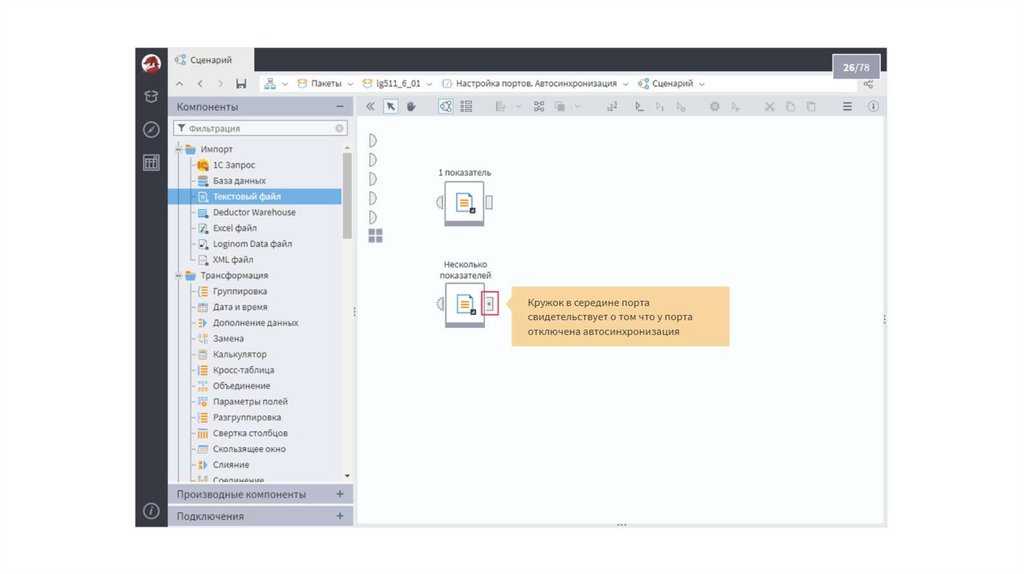Click the graduation cap icon in sidebar
The height and width of the screenshot is (574, 1024).
[x=151, y=96]
